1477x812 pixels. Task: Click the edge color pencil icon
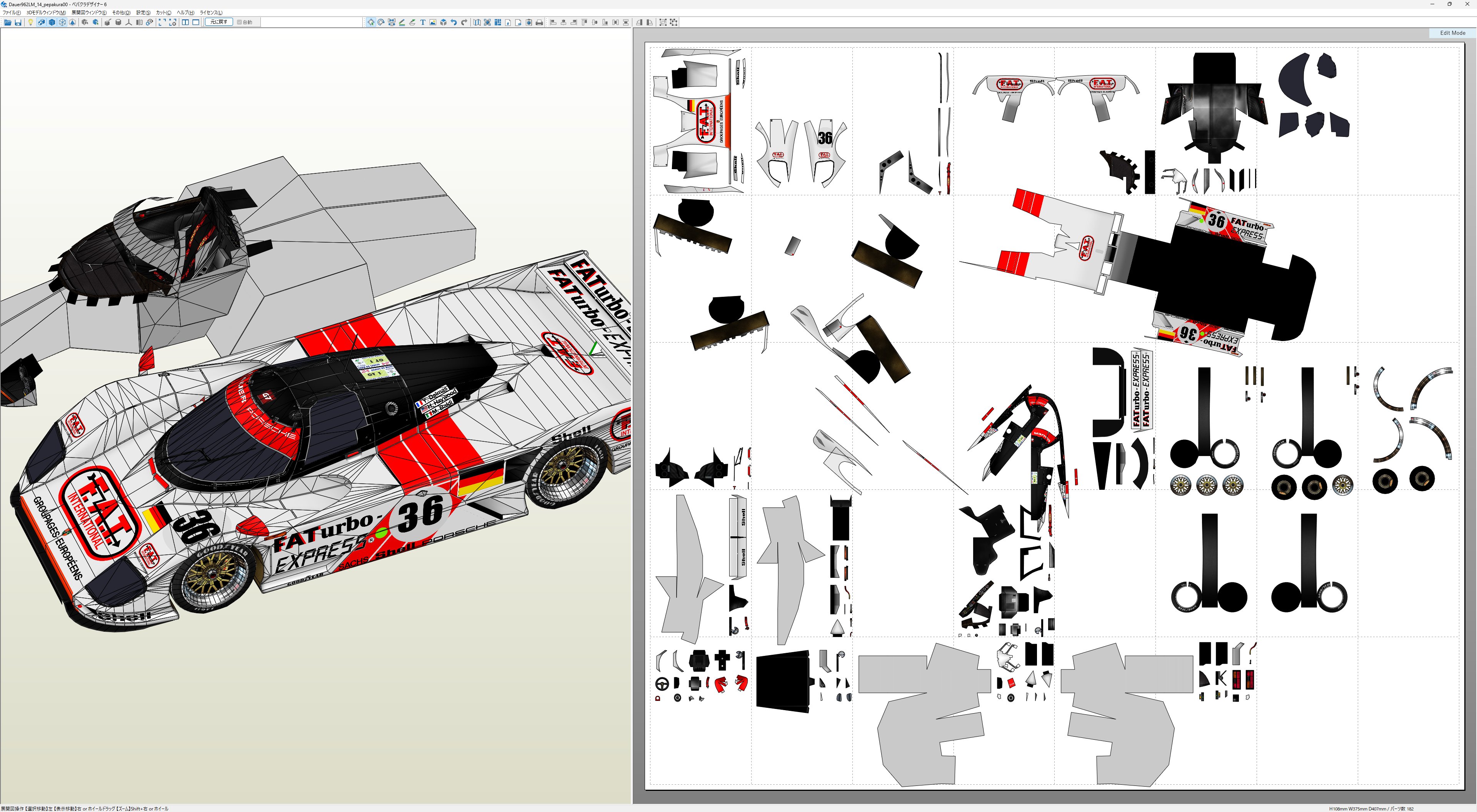(x=402, y=22)
